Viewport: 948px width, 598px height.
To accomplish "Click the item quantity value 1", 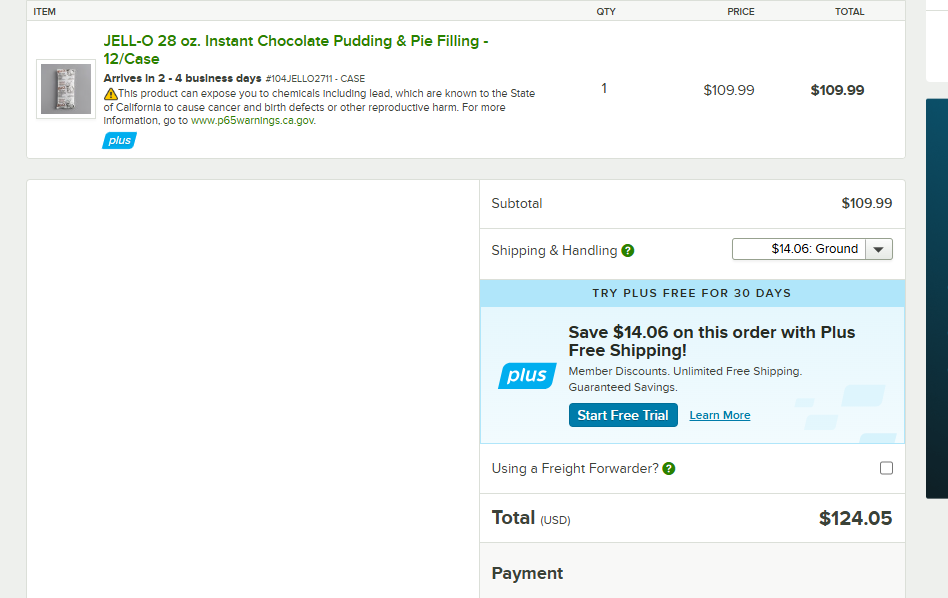I will tap(604, 89).
